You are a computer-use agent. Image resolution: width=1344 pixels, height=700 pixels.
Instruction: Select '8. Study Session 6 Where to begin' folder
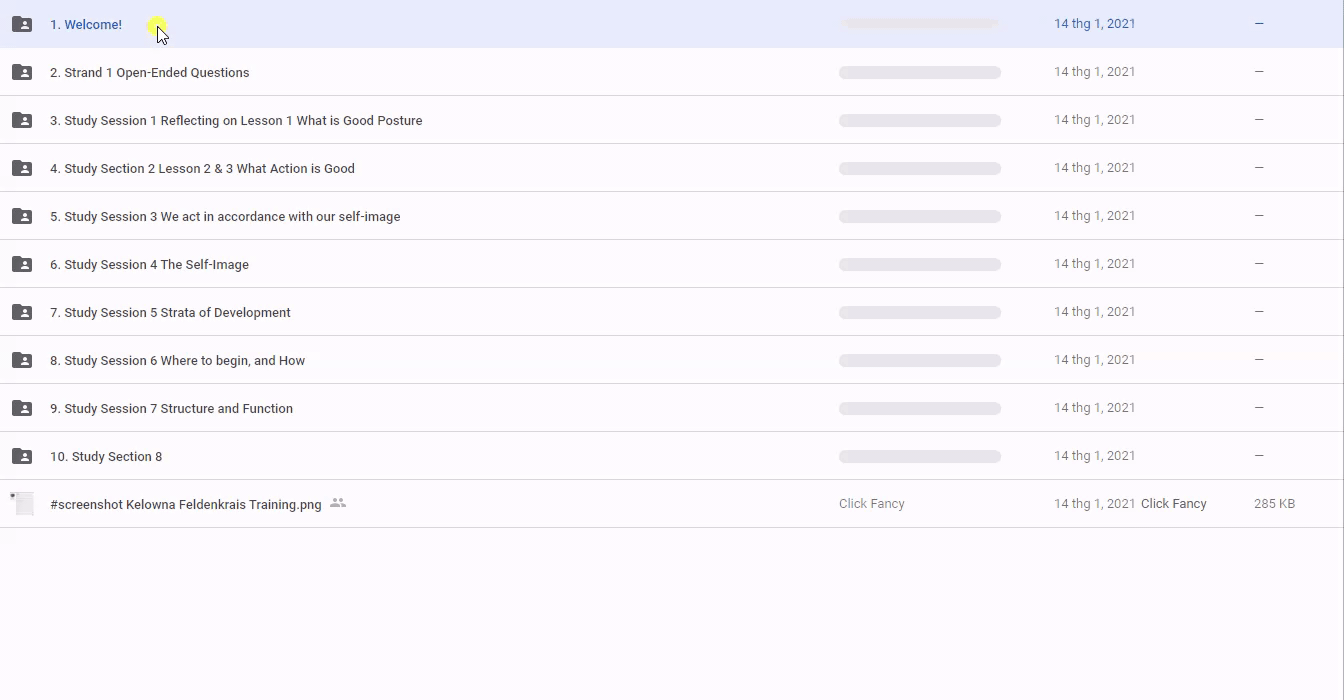coord(178,361)
